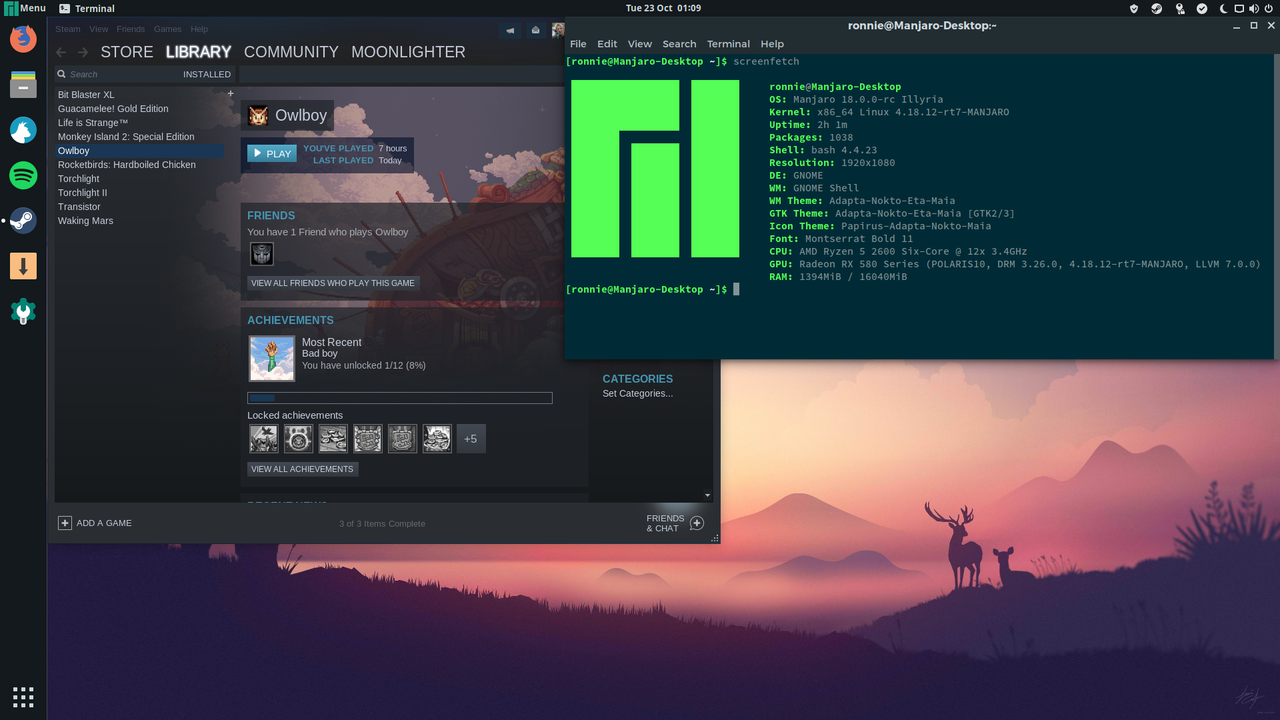The height and width of the screenshot is (720, 1280).
Task: Click the friend avatar under FRIENDS
Action: (261, 254)
